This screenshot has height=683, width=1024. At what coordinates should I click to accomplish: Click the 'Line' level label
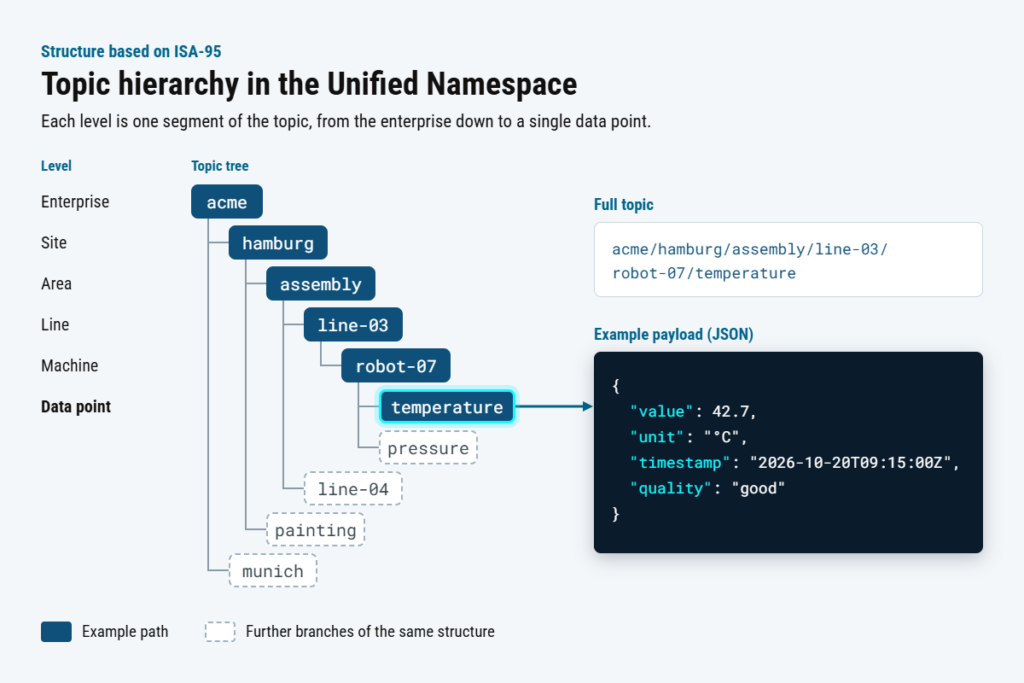click(55, 325)
